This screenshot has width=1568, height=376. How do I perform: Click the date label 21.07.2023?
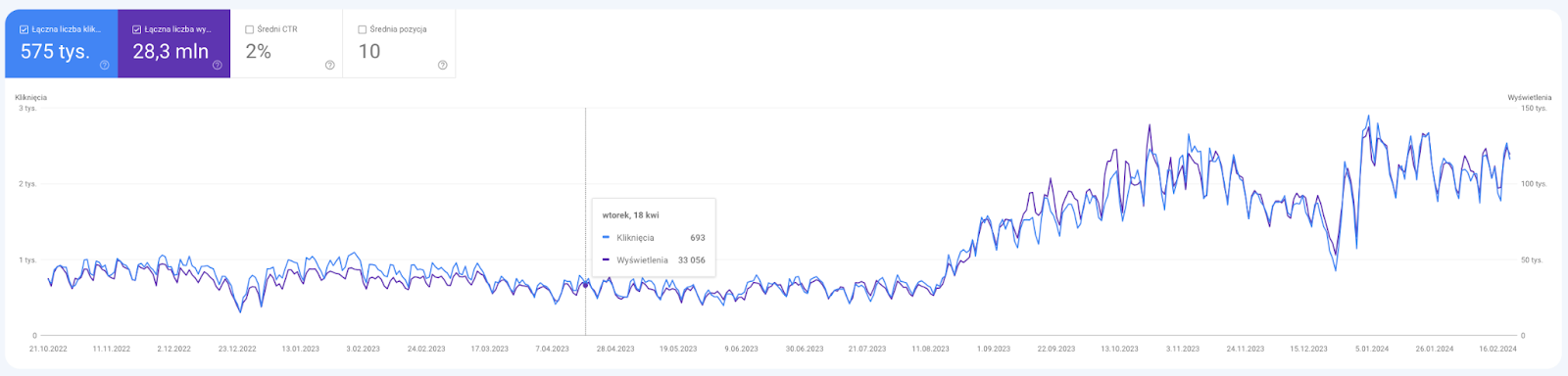point(867,349)
